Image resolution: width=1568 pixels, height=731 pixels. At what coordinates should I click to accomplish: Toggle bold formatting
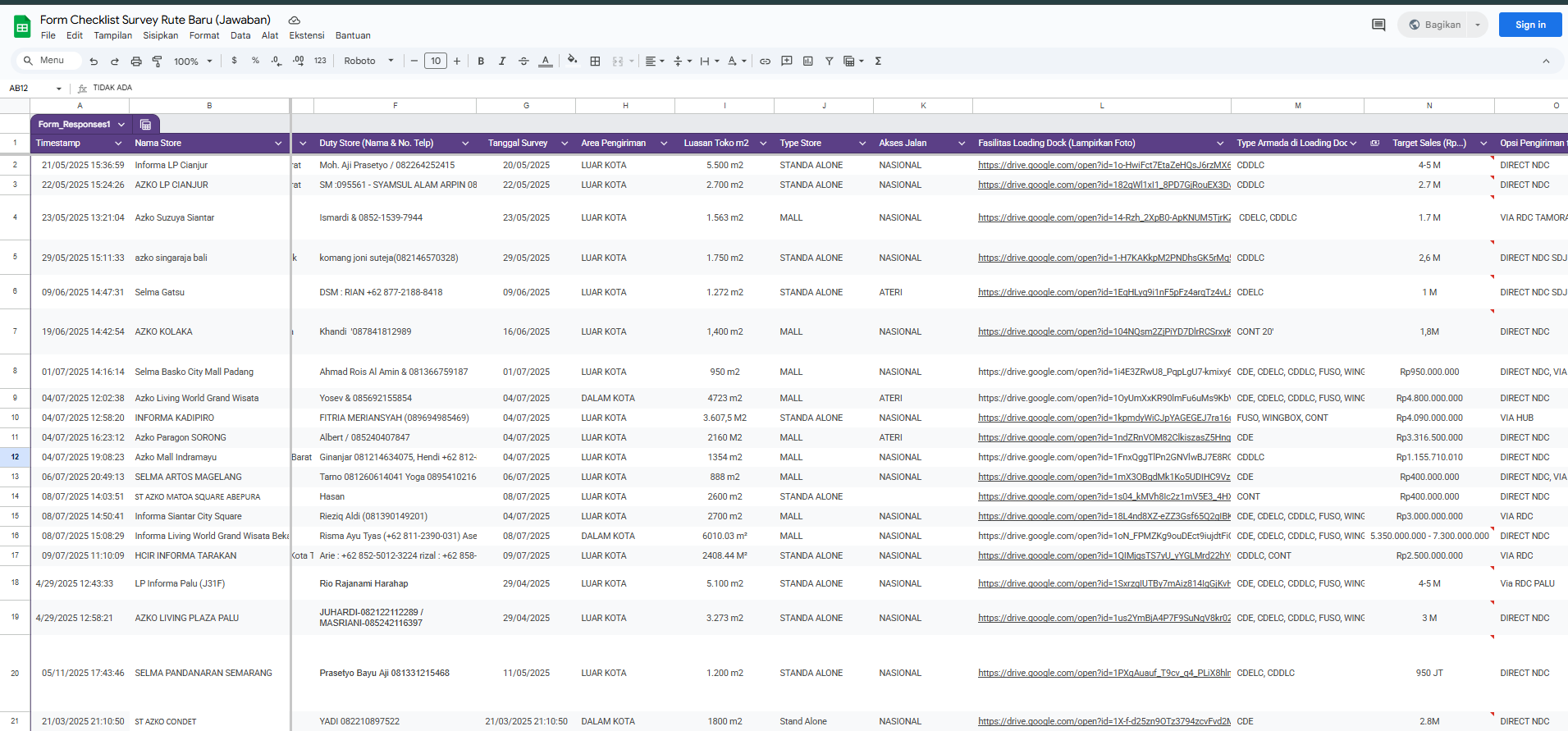coord(481,62)
